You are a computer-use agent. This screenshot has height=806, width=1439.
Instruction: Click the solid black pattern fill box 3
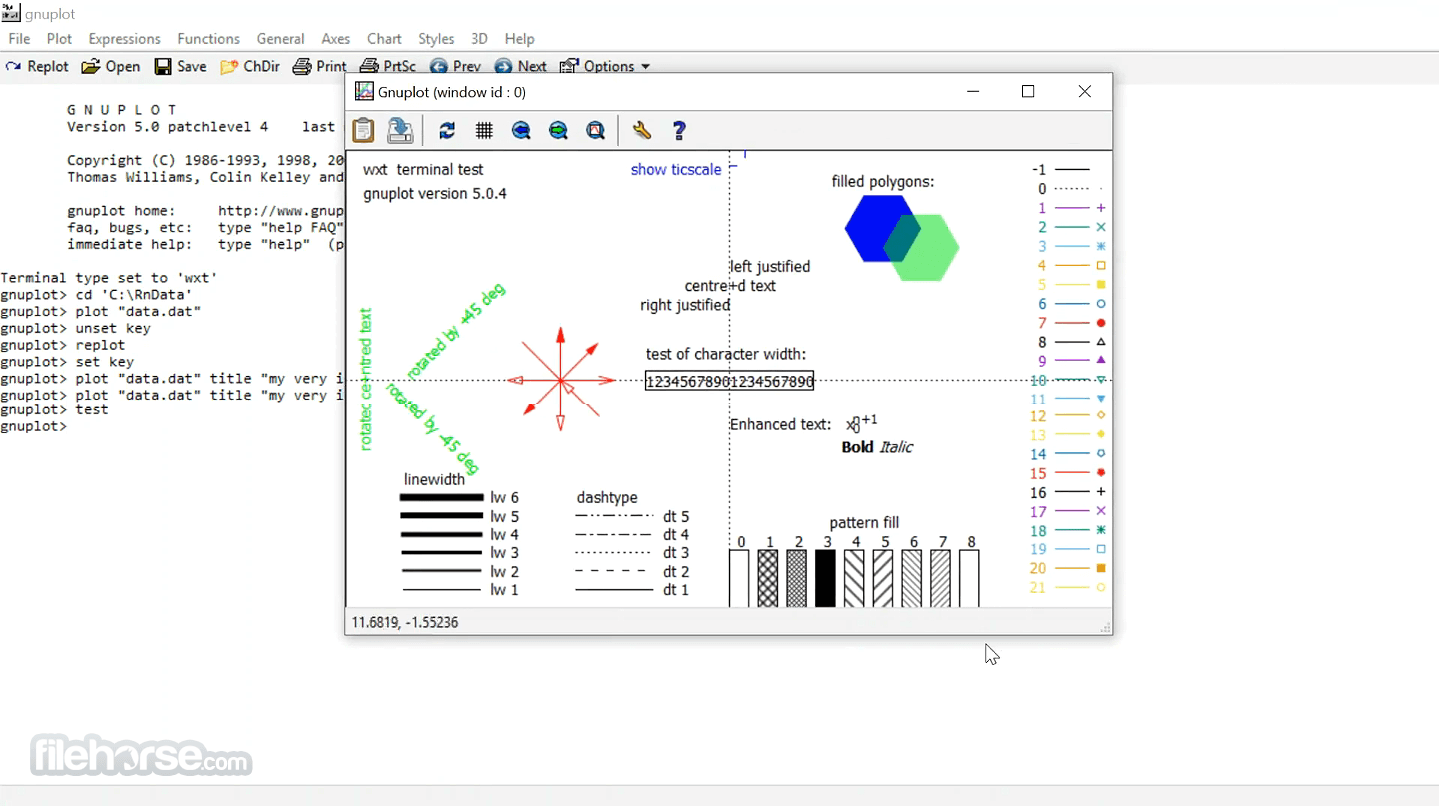click(825, 578)
